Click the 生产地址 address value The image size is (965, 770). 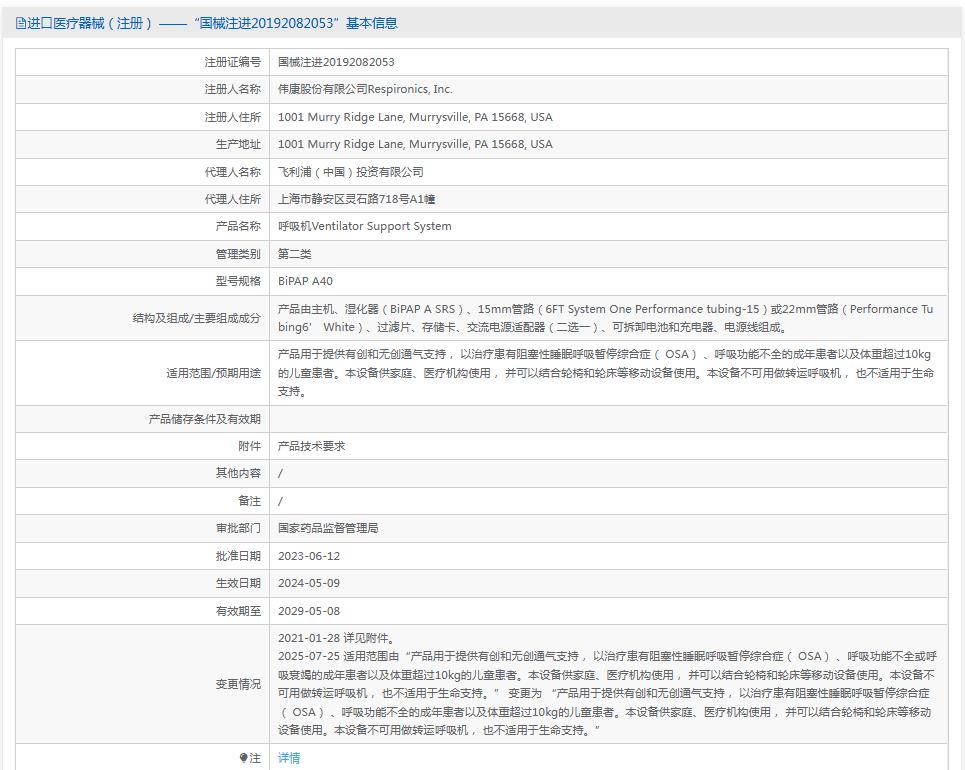(415, 144)
